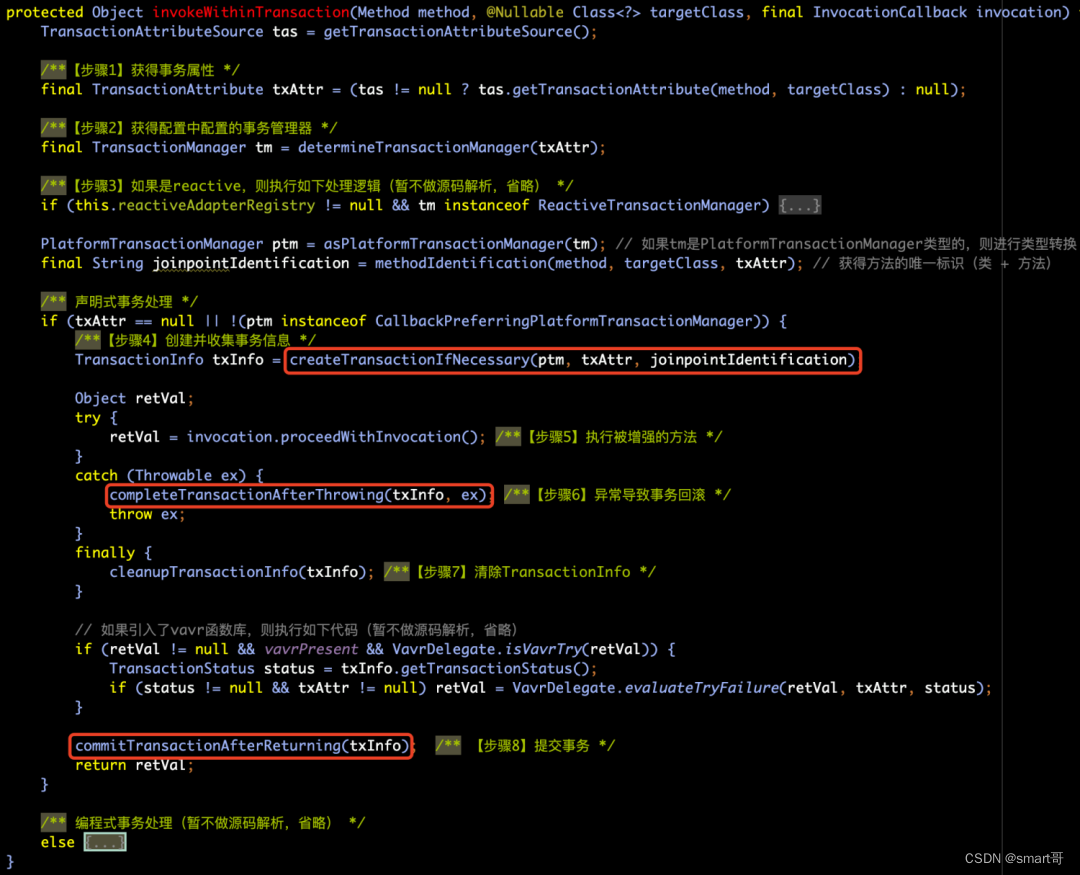This screenshot has width=1080, height=875.
Task: Click vavrPresent italic field
Action: (x=311, y=649)
